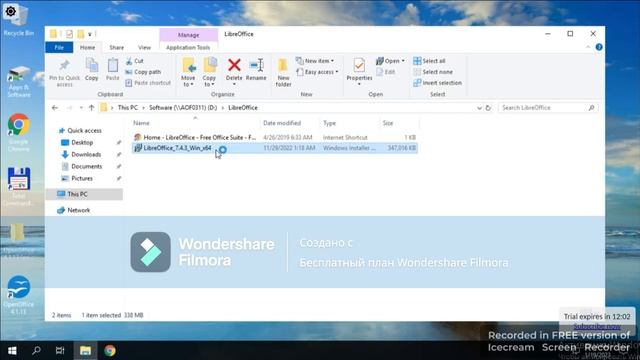
Task: Click File Explorer on taskbar
Action: (x=85, y=351)
